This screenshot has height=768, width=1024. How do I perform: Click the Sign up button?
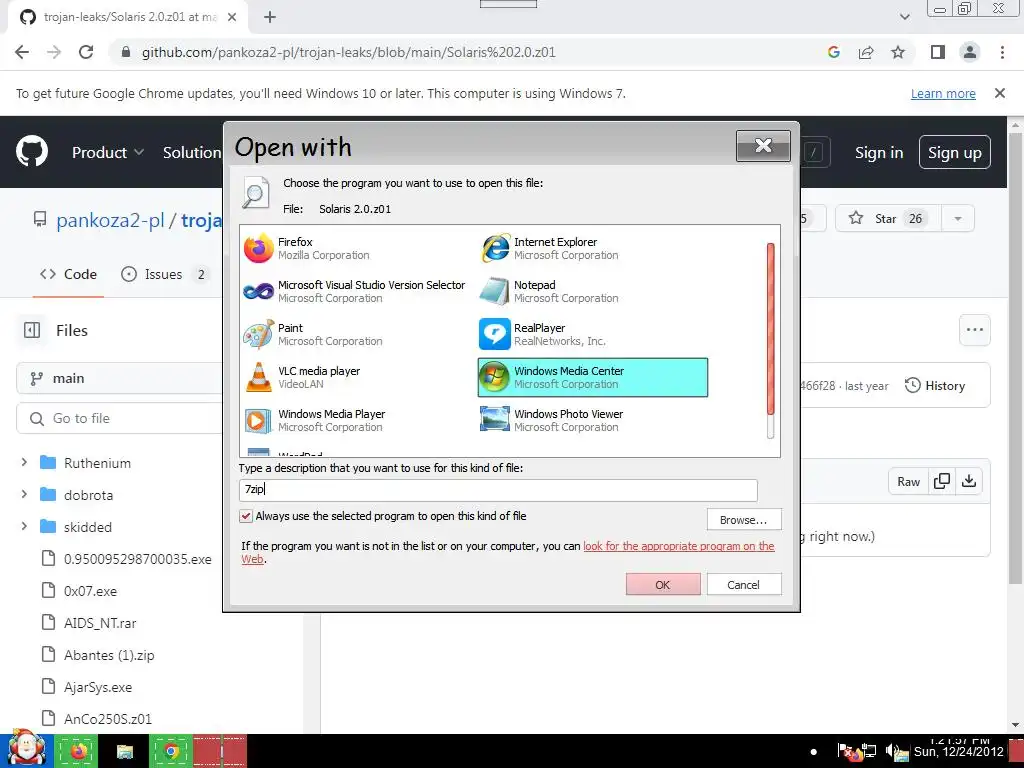[955, 152]
